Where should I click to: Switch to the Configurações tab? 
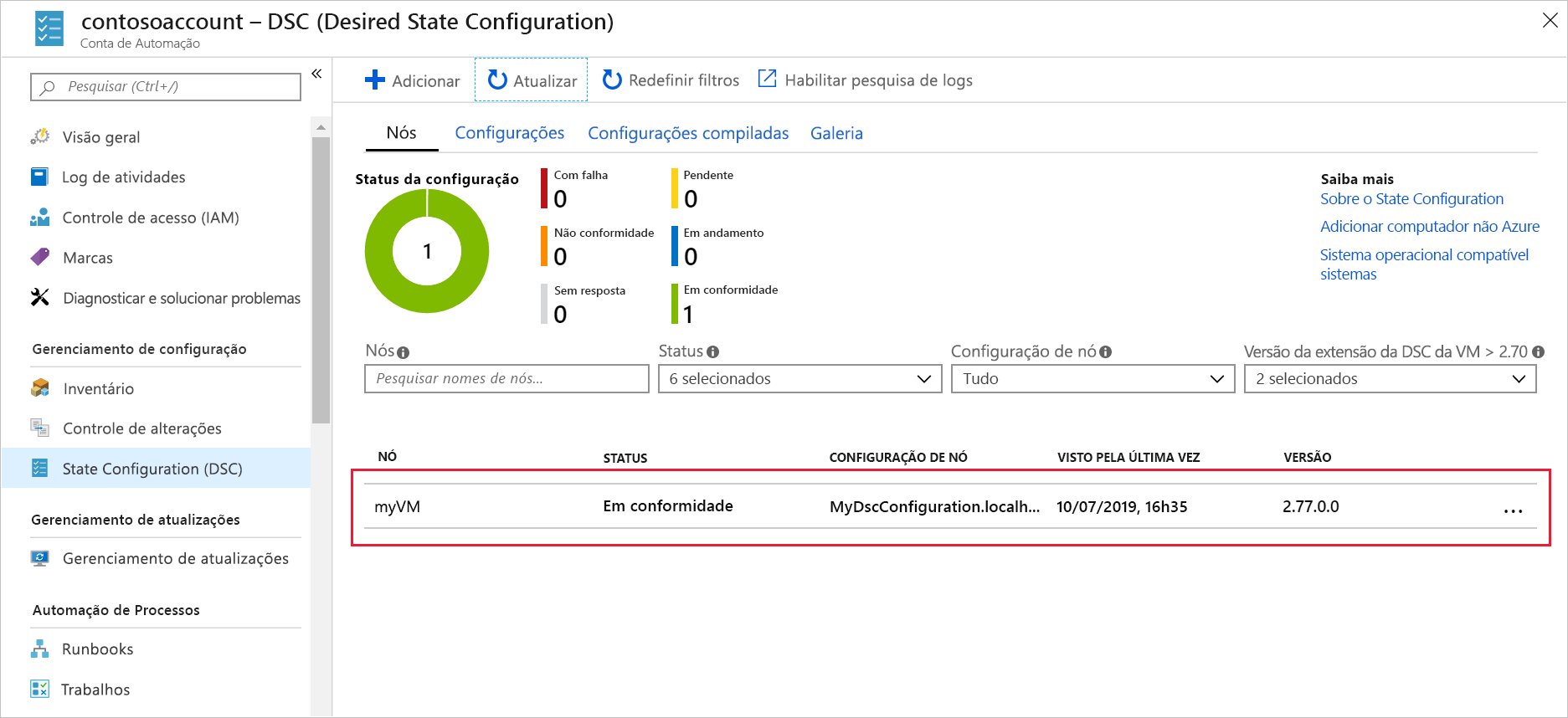point(509,133)
